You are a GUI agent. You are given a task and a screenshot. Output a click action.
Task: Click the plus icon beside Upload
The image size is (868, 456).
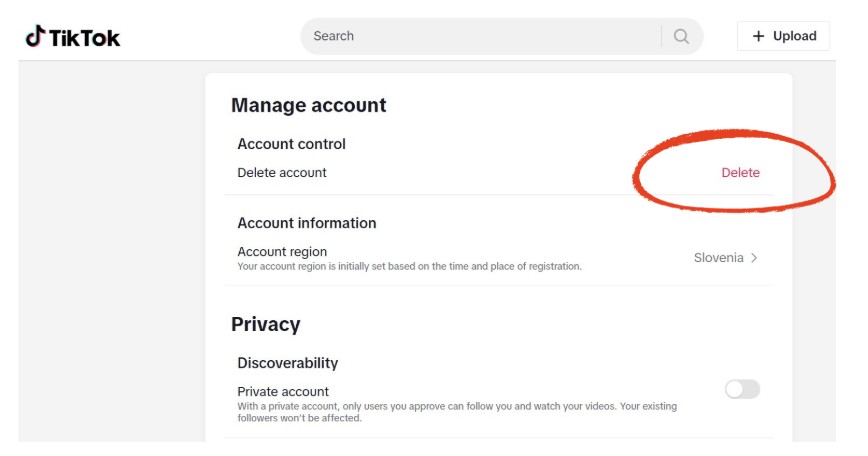pos(758,36)
